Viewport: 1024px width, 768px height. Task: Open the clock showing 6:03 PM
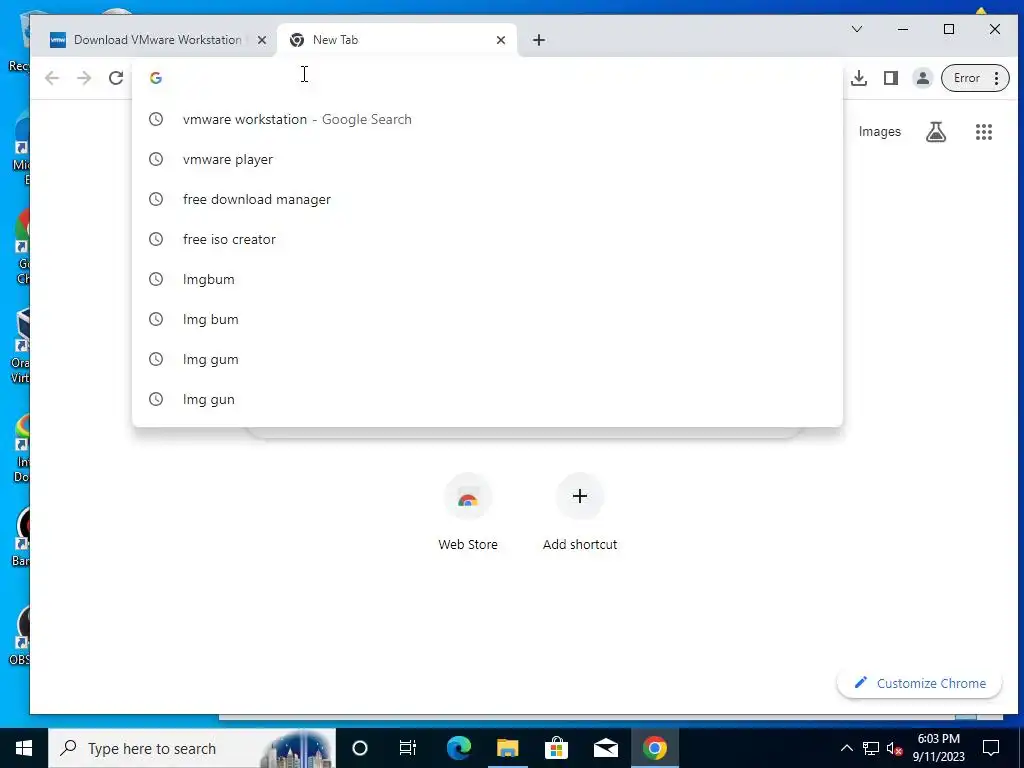pyautogui.click(x=938, y=748)
